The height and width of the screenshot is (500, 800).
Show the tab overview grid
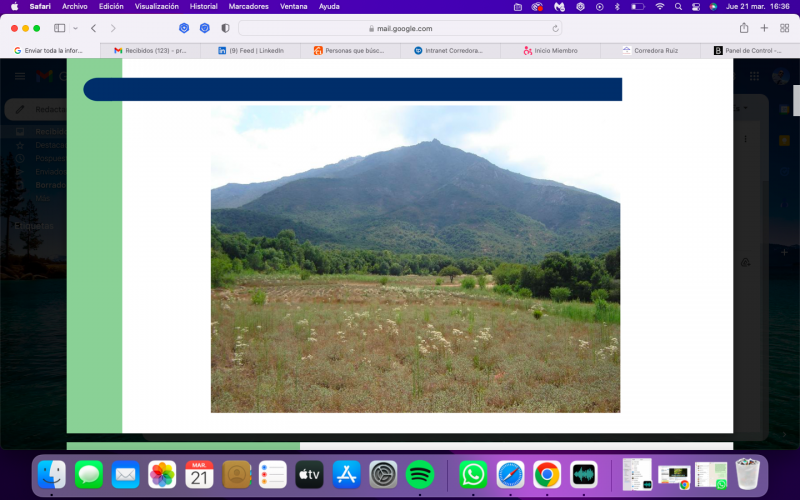pyautogui.click(x=785, y=28)
